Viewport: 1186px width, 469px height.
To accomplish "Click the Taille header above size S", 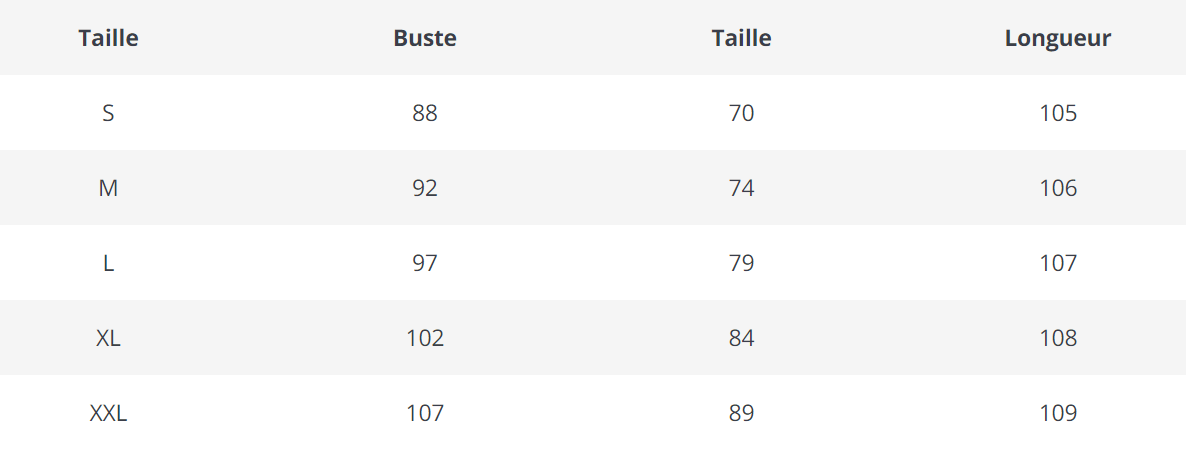I will click(108, 38).
